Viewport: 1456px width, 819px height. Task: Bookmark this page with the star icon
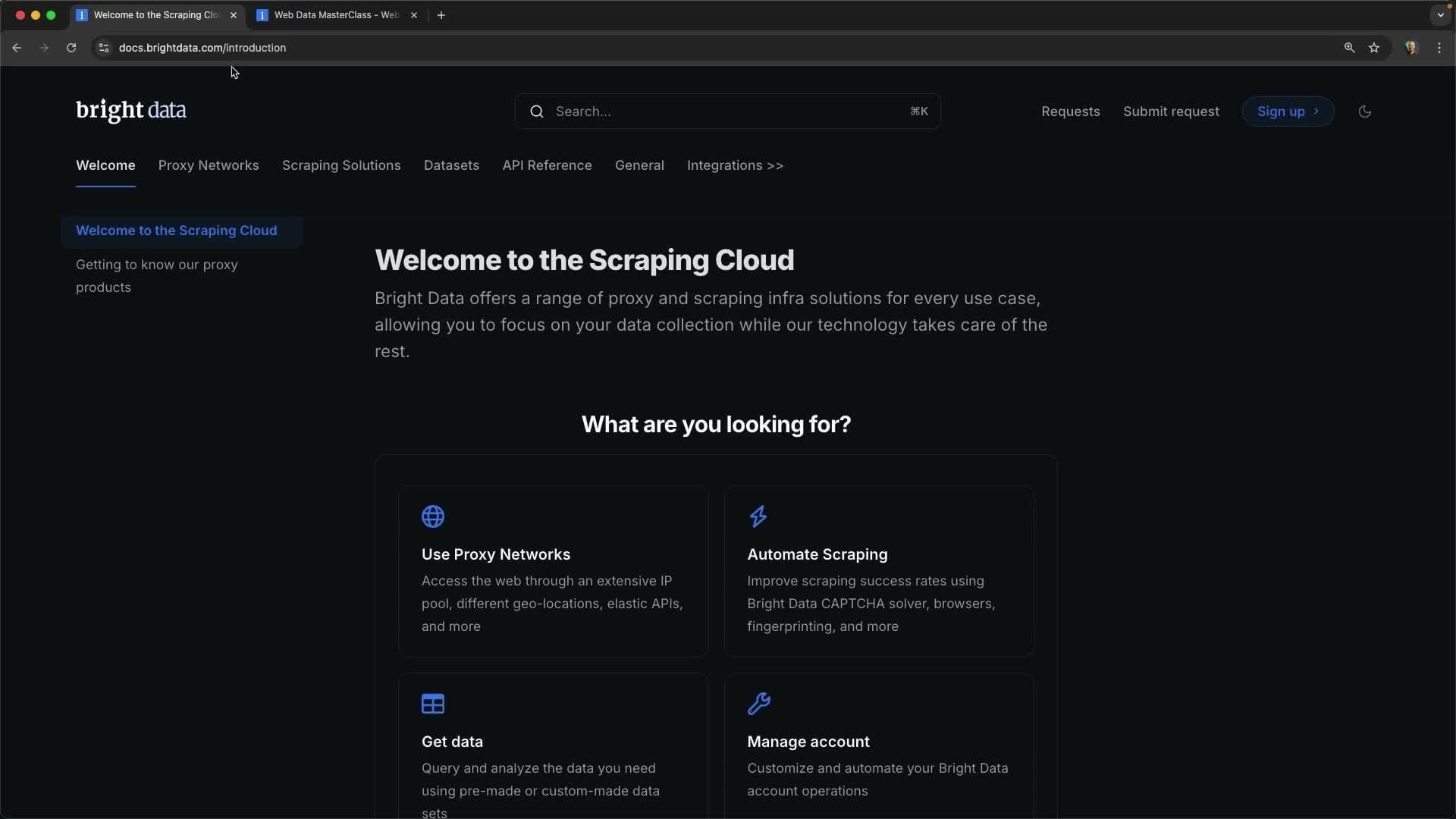[x=1374, y=48]
